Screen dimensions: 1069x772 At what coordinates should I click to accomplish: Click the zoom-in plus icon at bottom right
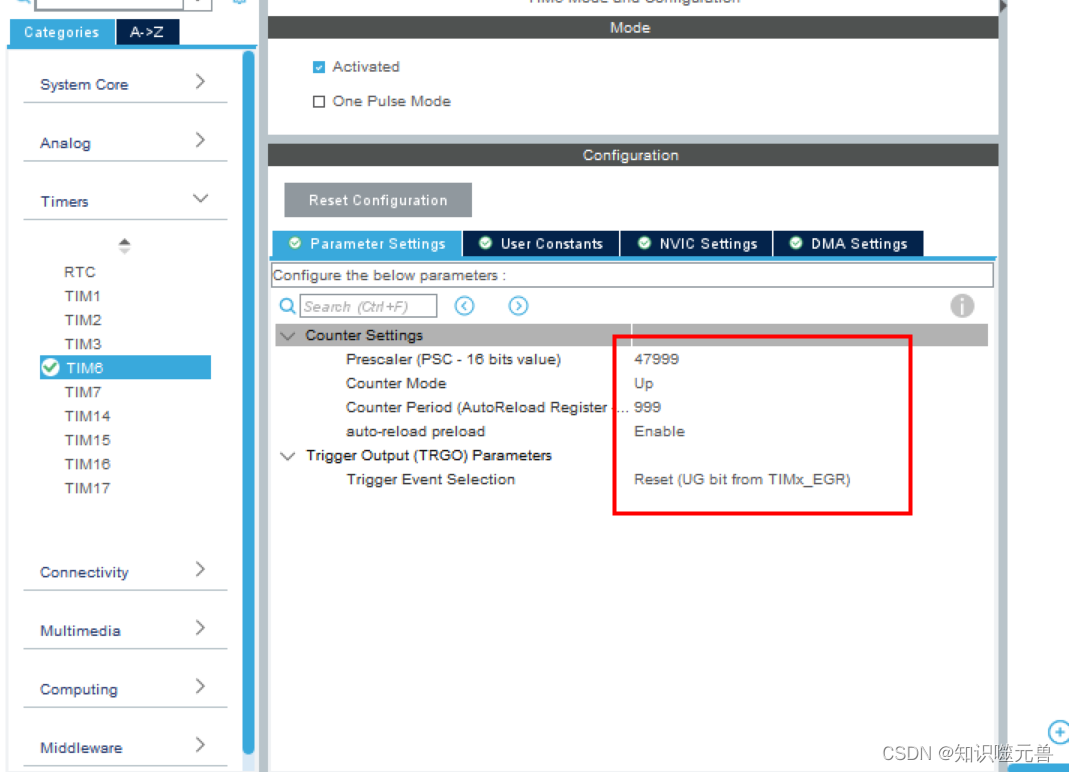coord(1059,732)
